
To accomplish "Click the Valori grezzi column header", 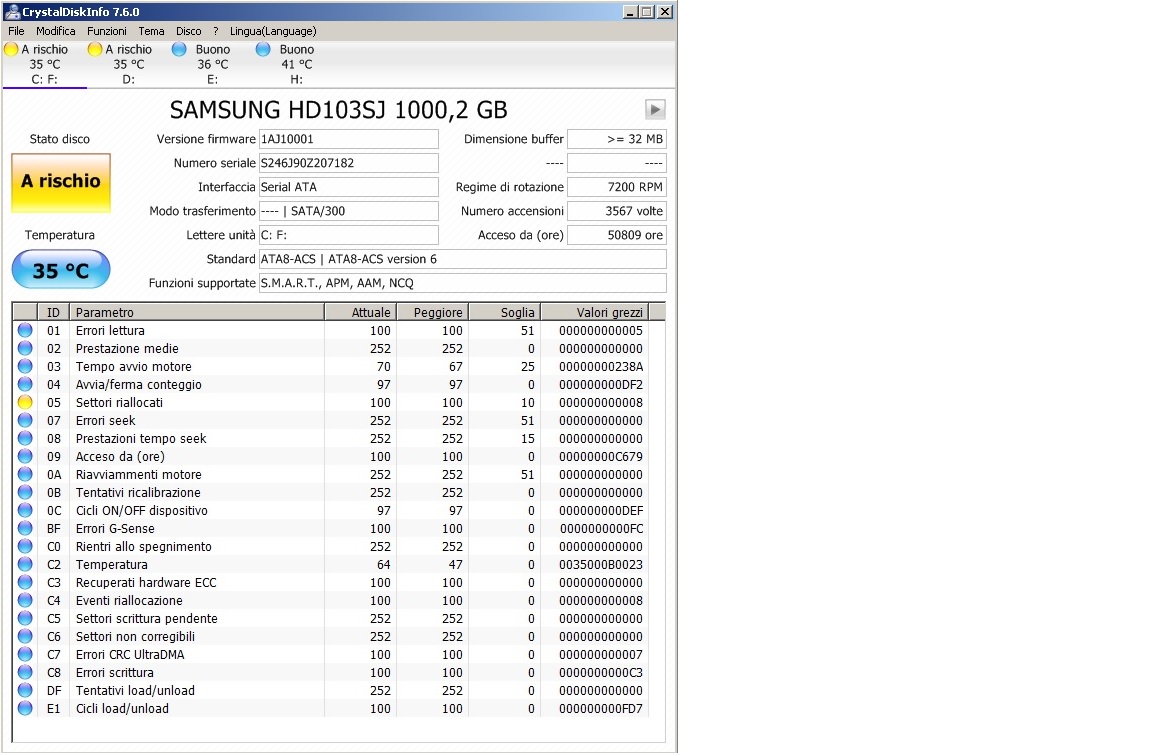I will coord(595,312).
